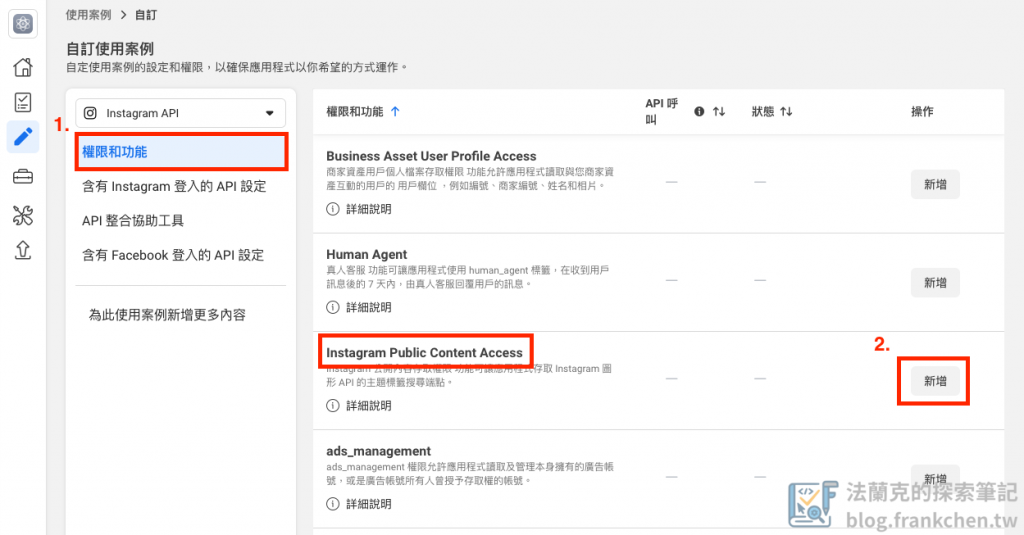Click info icon under Human Agent

coord(332,307)
